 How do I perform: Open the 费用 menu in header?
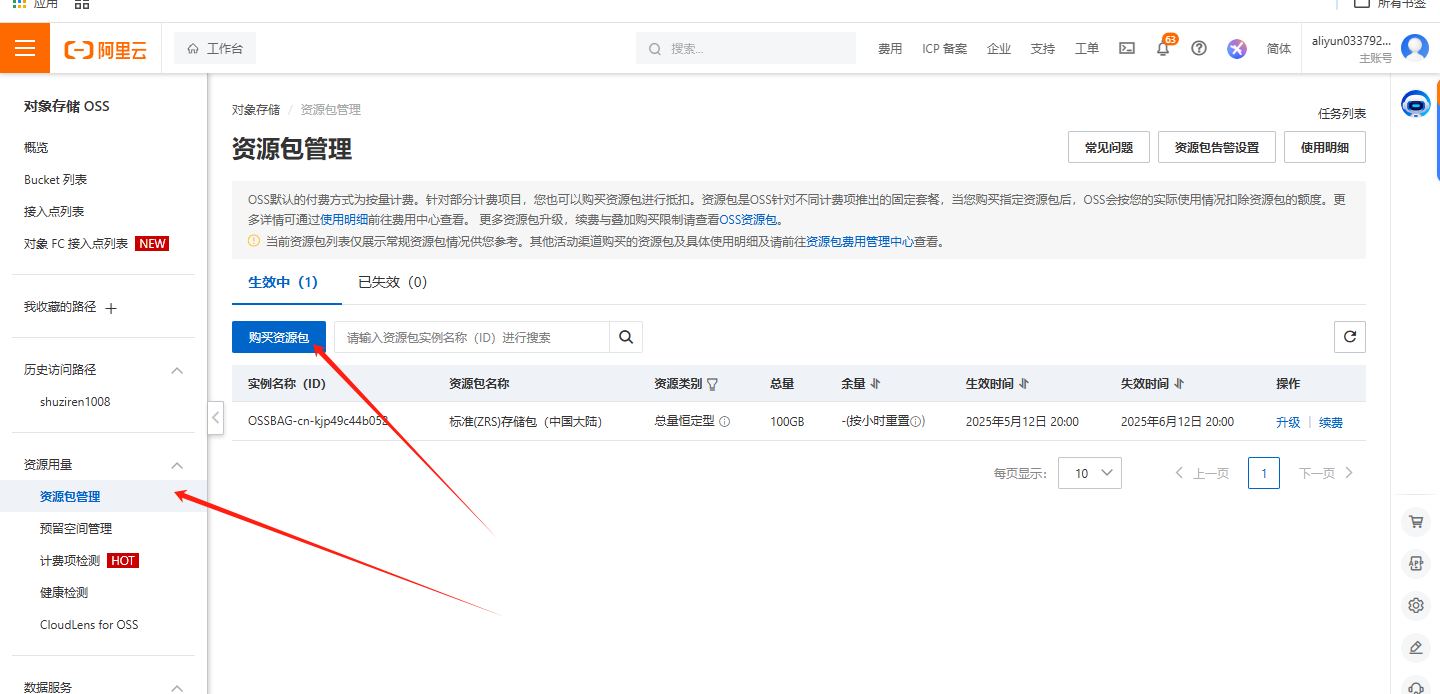(x=890, y=48)
